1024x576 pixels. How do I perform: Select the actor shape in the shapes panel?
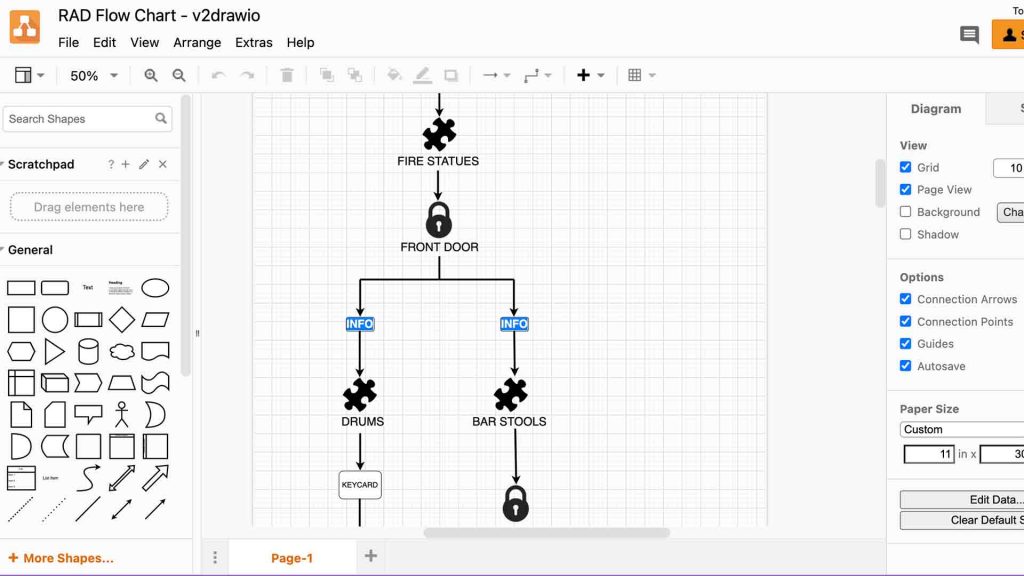click(x=122, y=414)
